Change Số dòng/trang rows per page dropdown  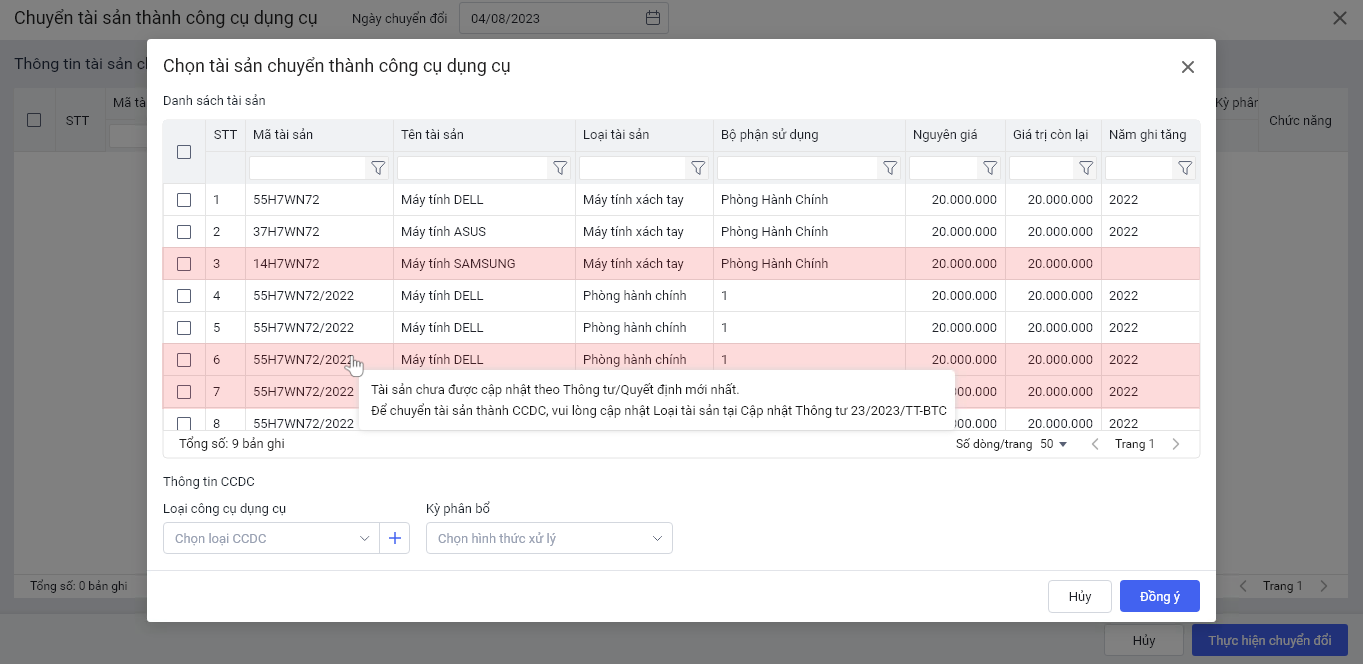pyautogui.click(x=1054, y=444)
